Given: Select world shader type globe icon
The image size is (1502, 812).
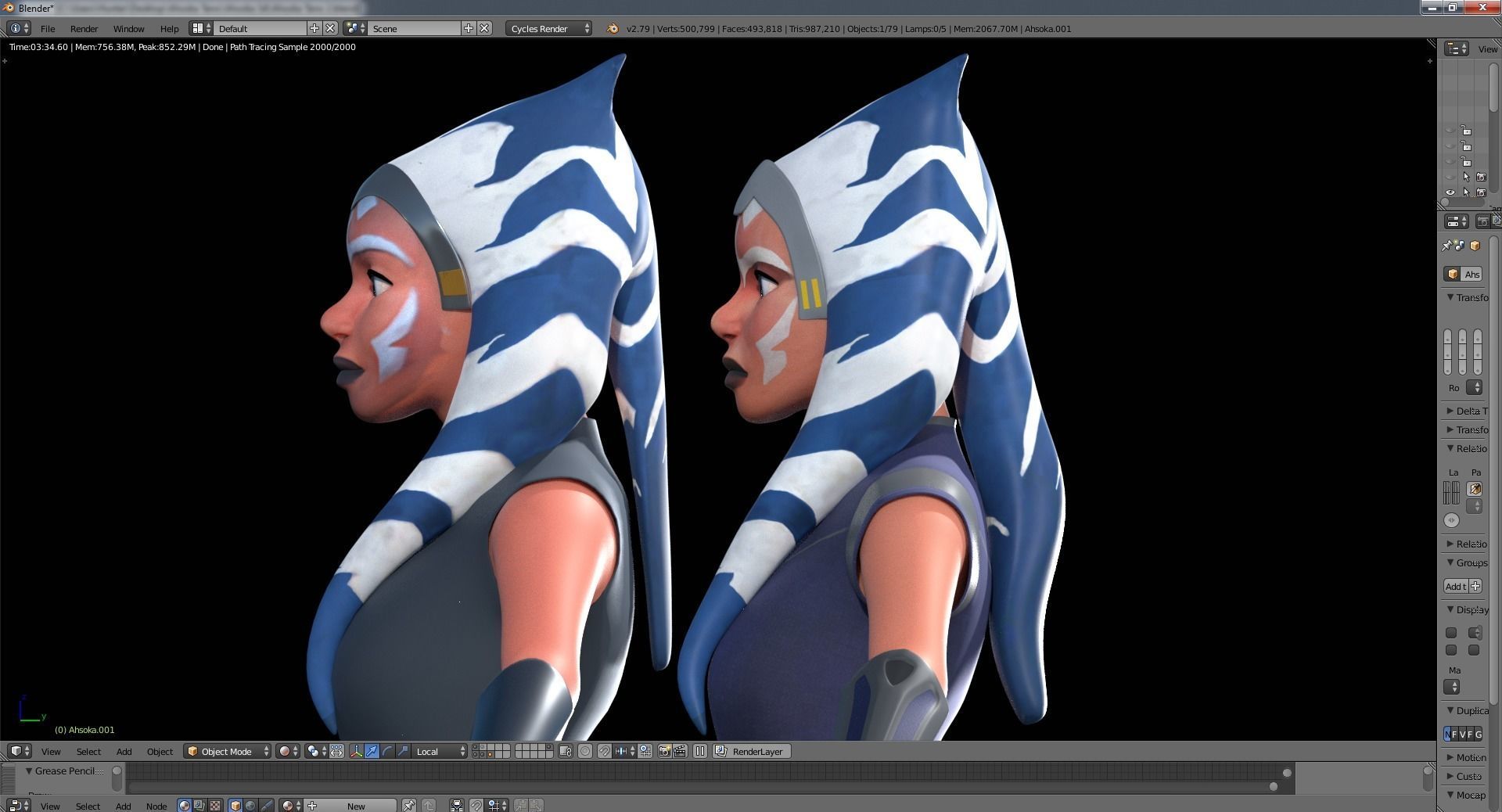Looking at the screenshot, I should (x=250, y=806).
